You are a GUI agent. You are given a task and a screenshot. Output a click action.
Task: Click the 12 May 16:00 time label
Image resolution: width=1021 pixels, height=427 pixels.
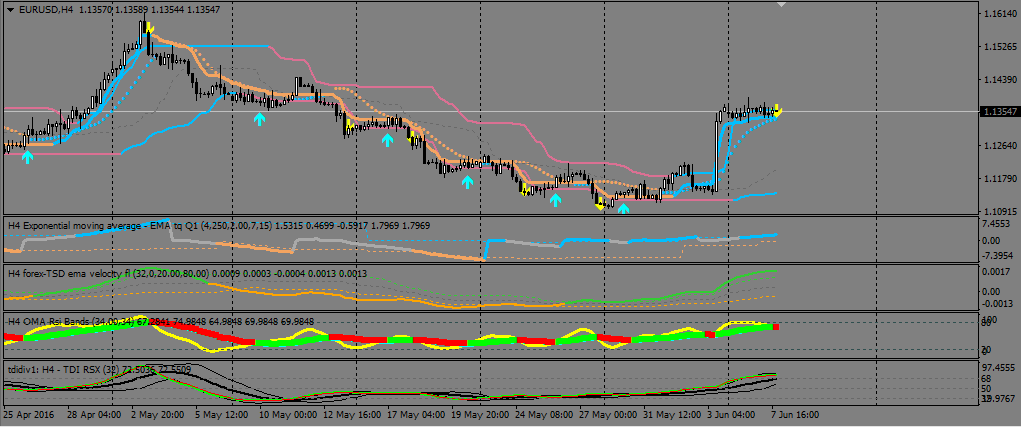pyautogui.click(x=354, y=415)
